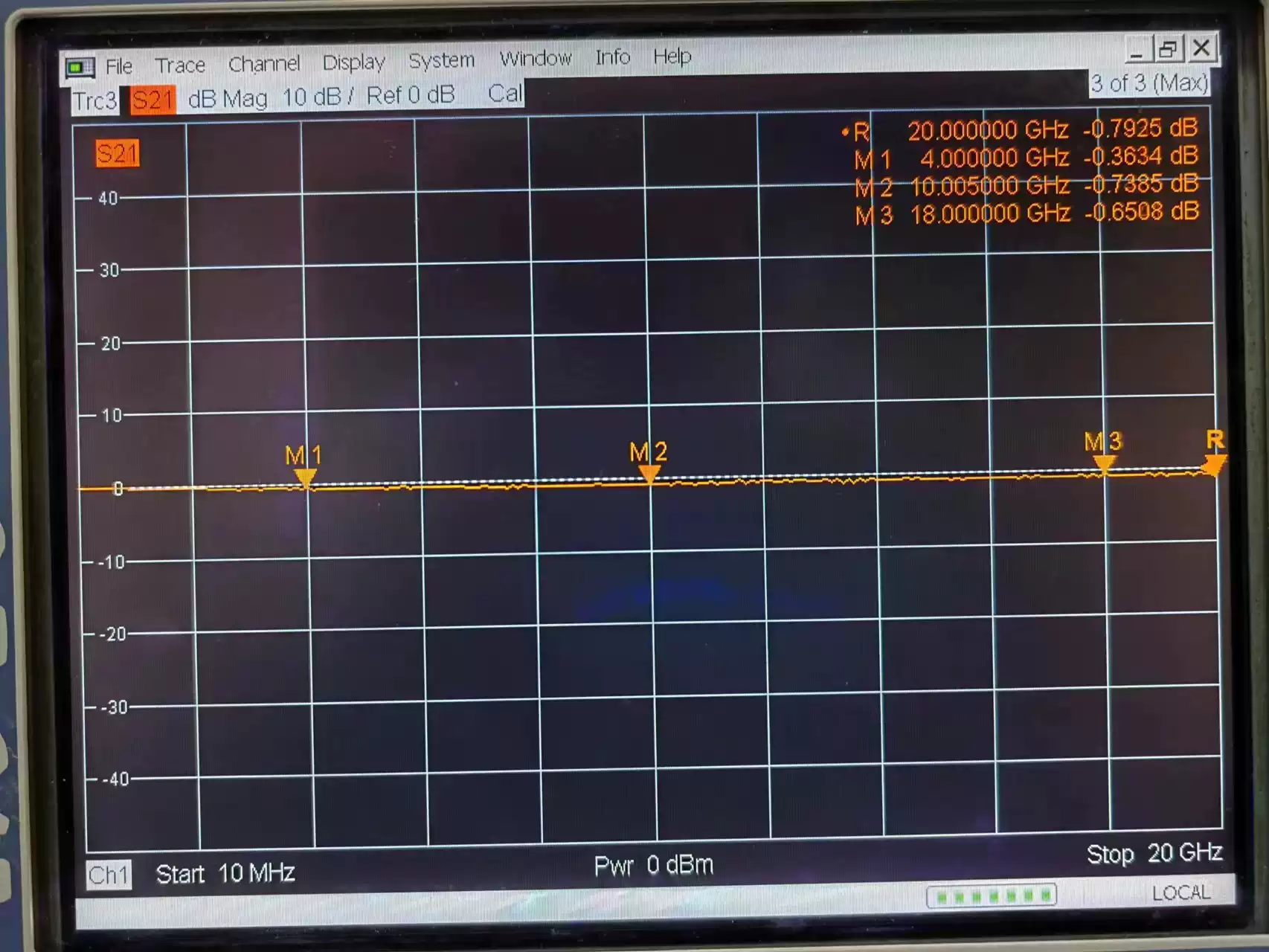Open the Info menu
This screenshot has height=952, width=1269.
coord(612,57)
